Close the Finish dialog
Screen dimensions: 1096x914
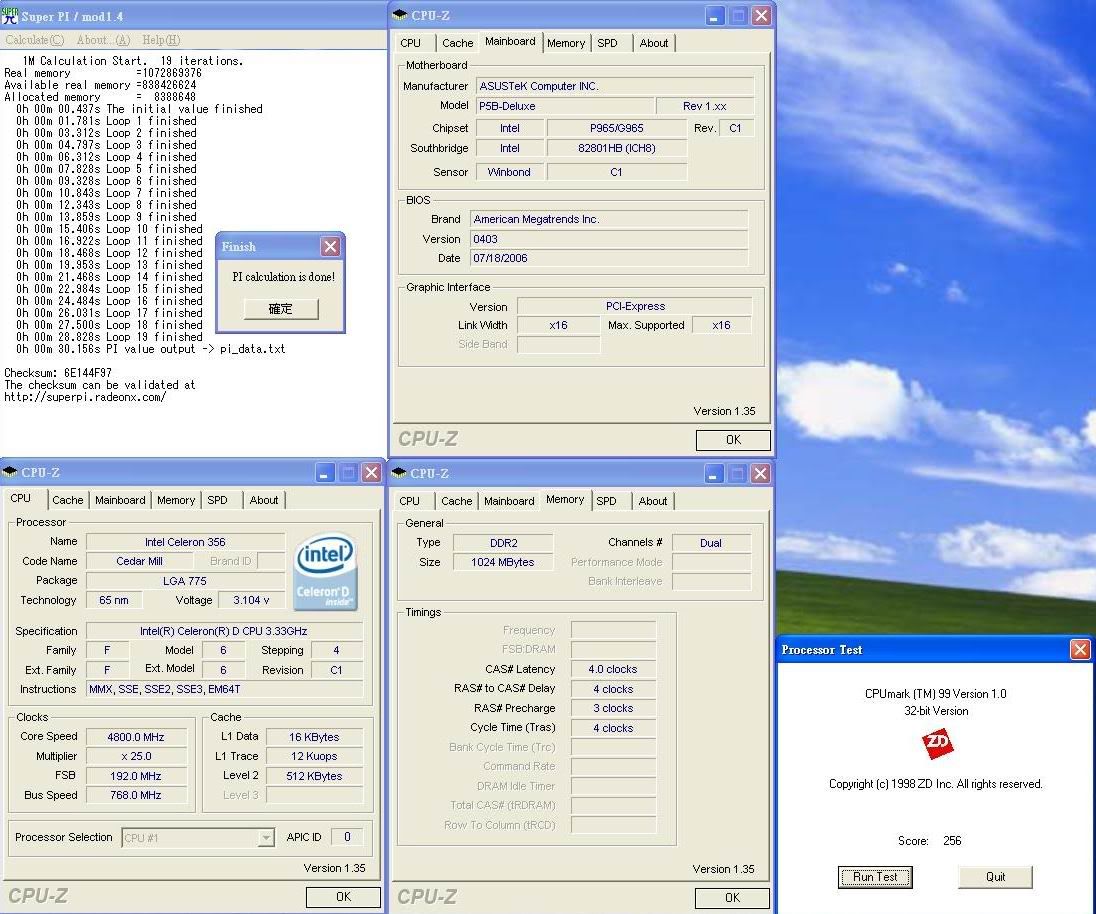coord(331,247)
